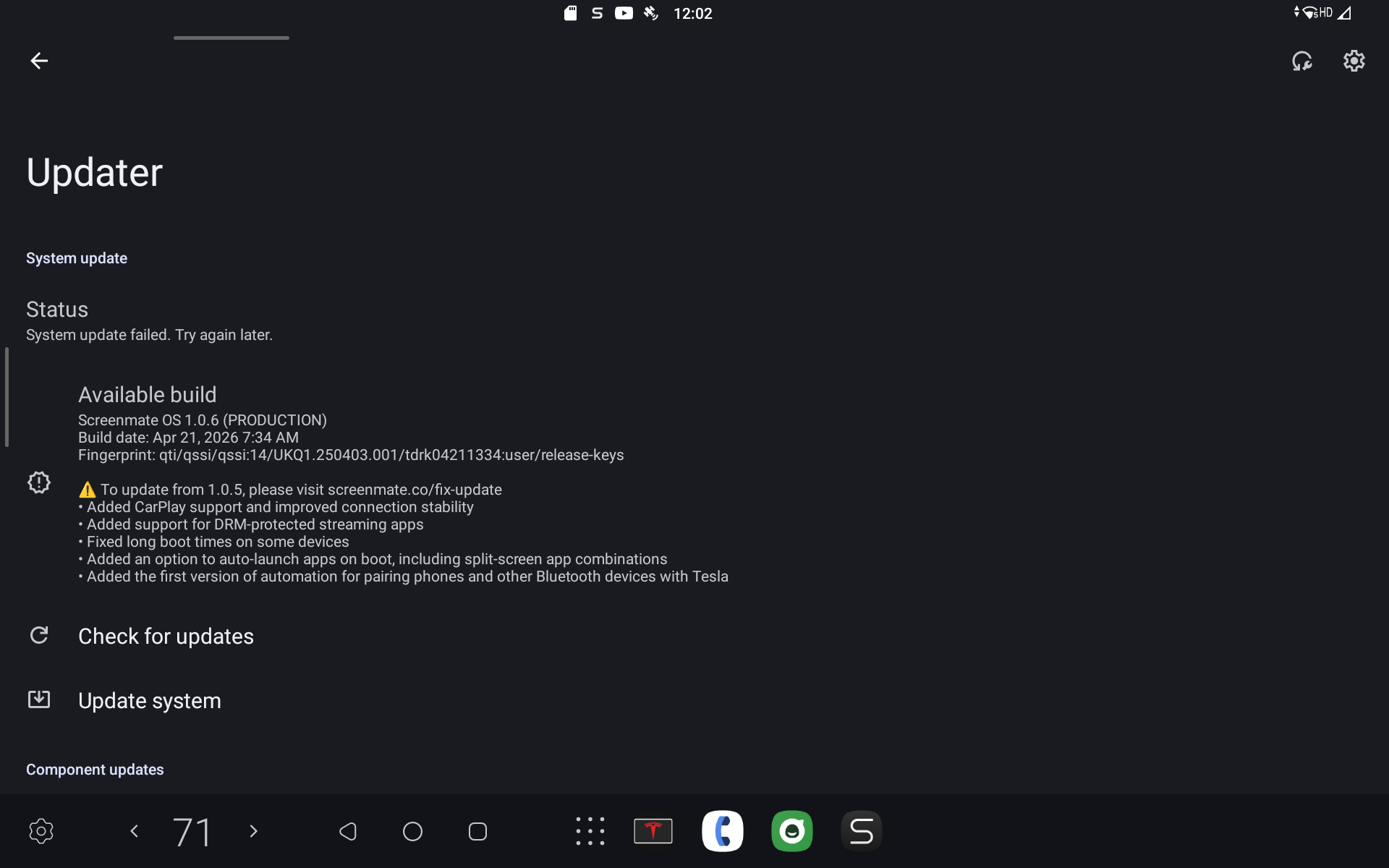Click the Check for updates refresh icon
The height and width of the screenshot is (868, 1389).
tap(39, 635)
